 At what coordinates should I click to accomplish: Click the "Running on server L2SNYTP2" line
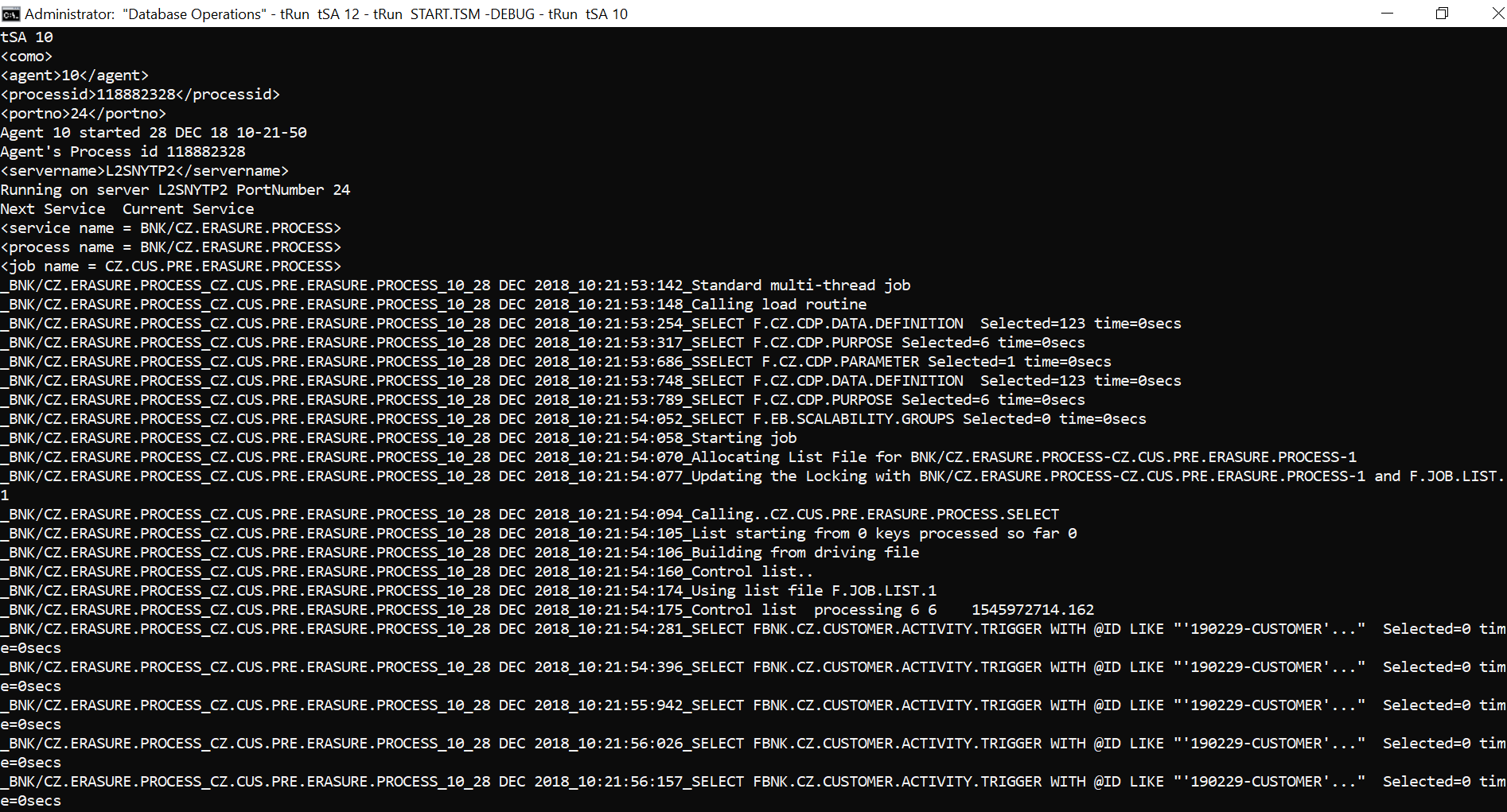click(x=175, y=190)
